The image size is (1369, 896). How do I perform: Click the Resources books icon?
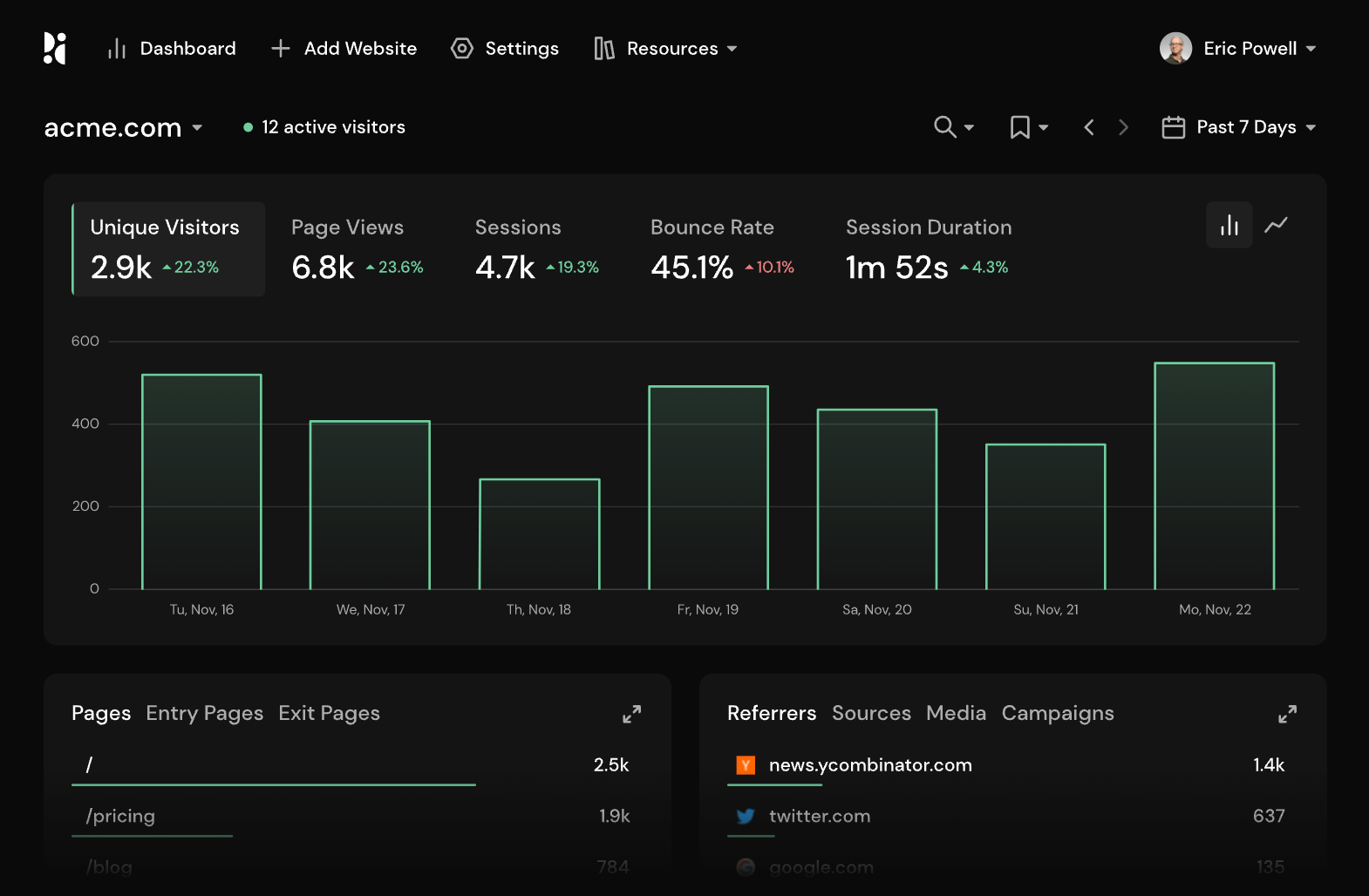(x=604, y=49)
